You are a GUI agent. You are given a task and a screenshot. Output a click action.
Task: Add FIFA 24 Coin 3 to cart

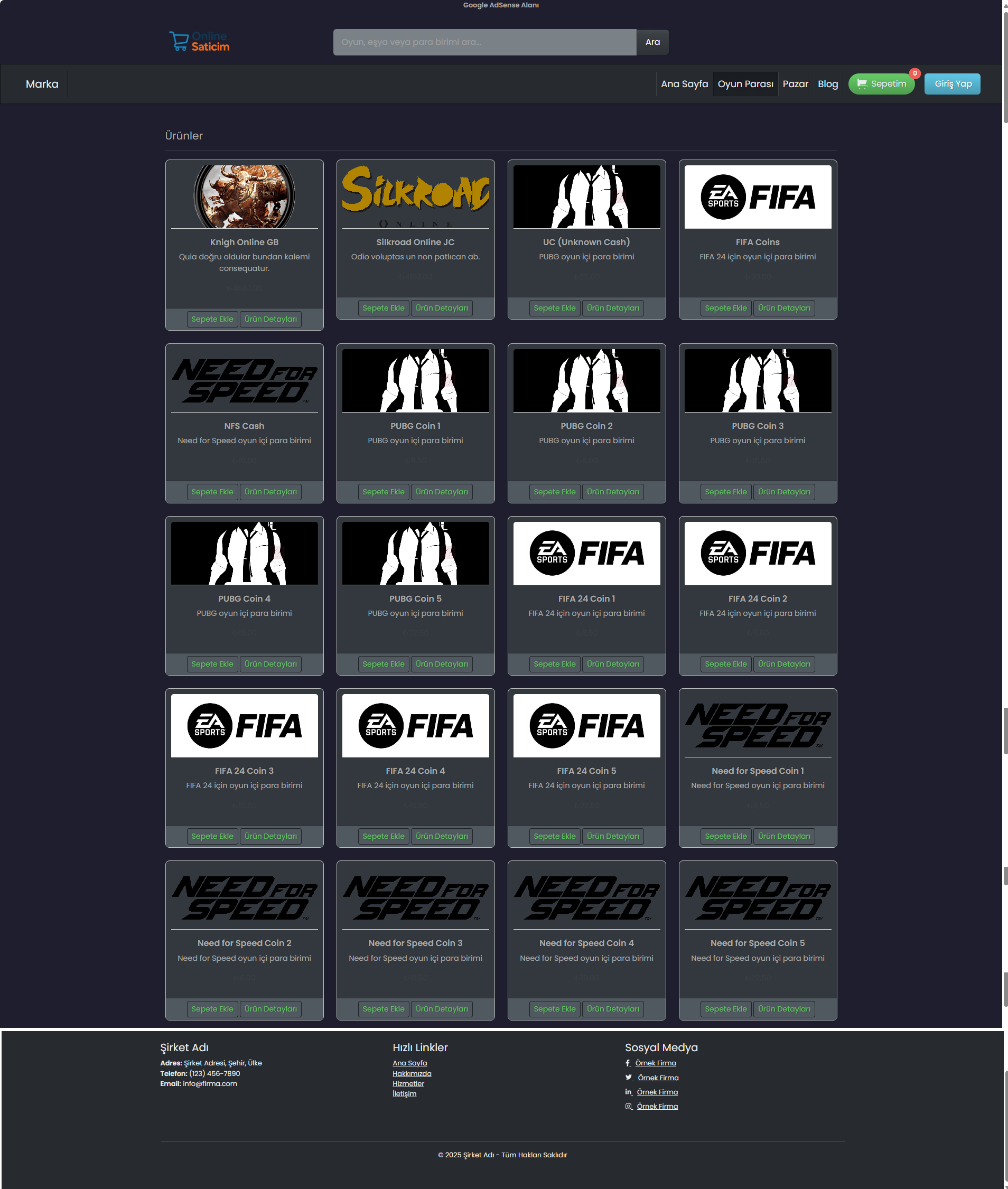[x=212, y=837]
